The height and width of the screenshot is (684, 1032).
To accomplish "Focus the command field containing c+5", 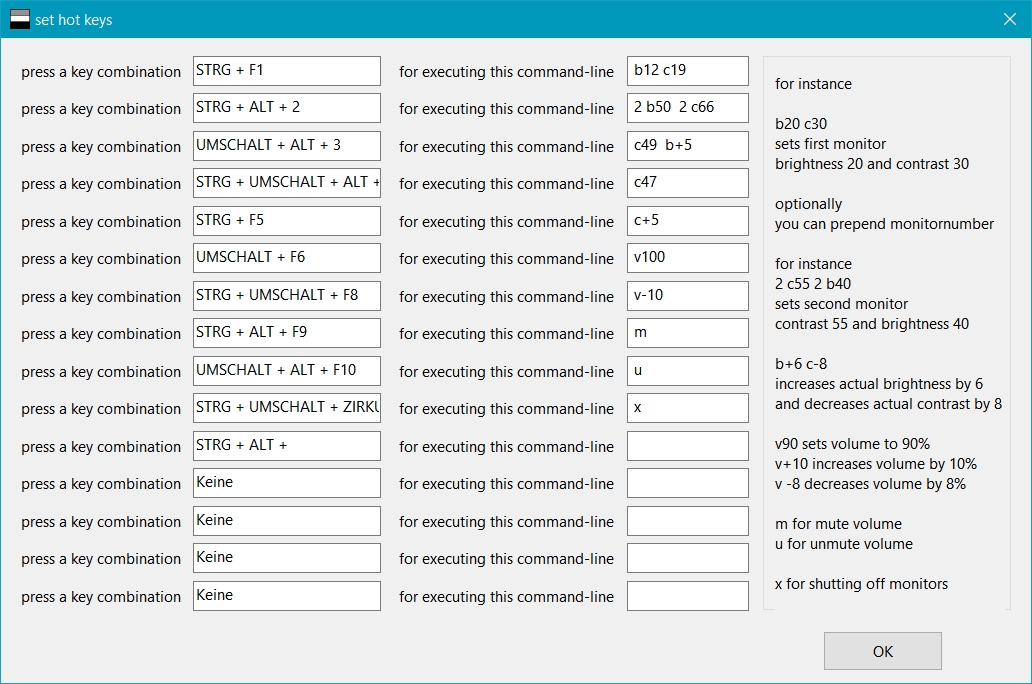I will coord(688,221).
